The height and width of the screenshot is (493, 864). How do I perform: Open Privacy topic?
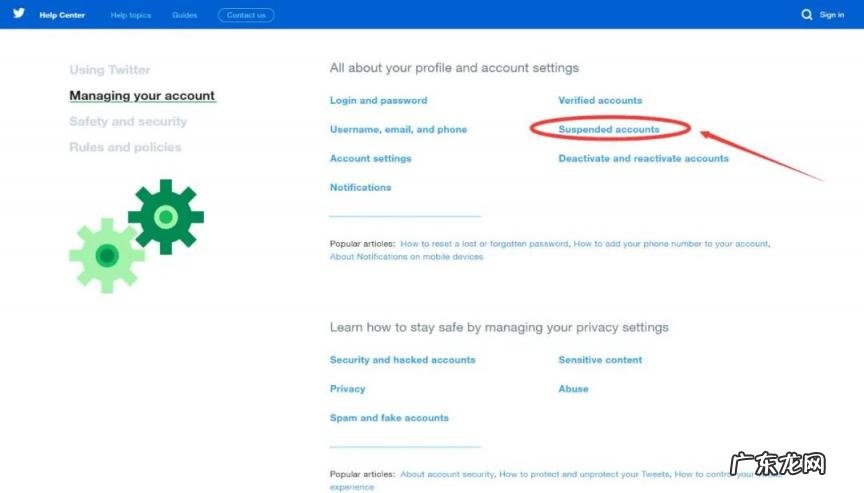(x=347, y=389)
